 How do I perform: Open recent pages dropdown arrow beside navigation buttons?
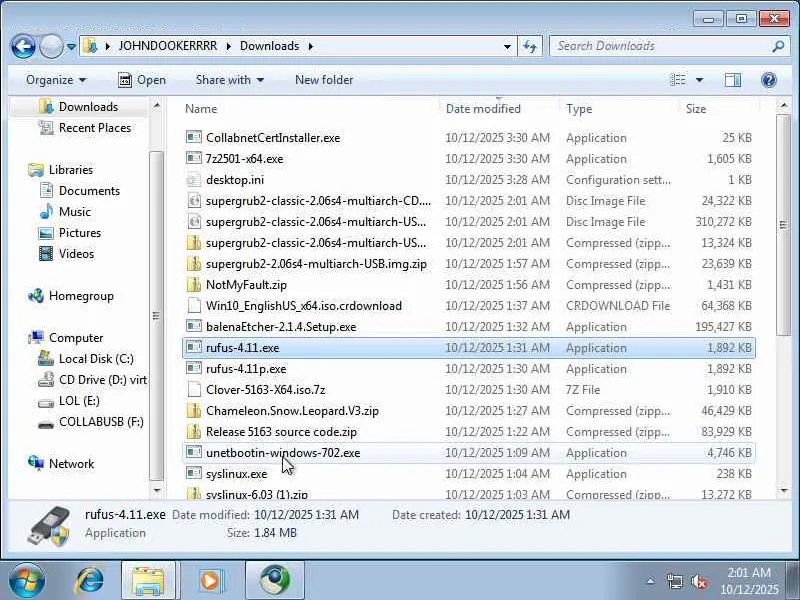71,47
